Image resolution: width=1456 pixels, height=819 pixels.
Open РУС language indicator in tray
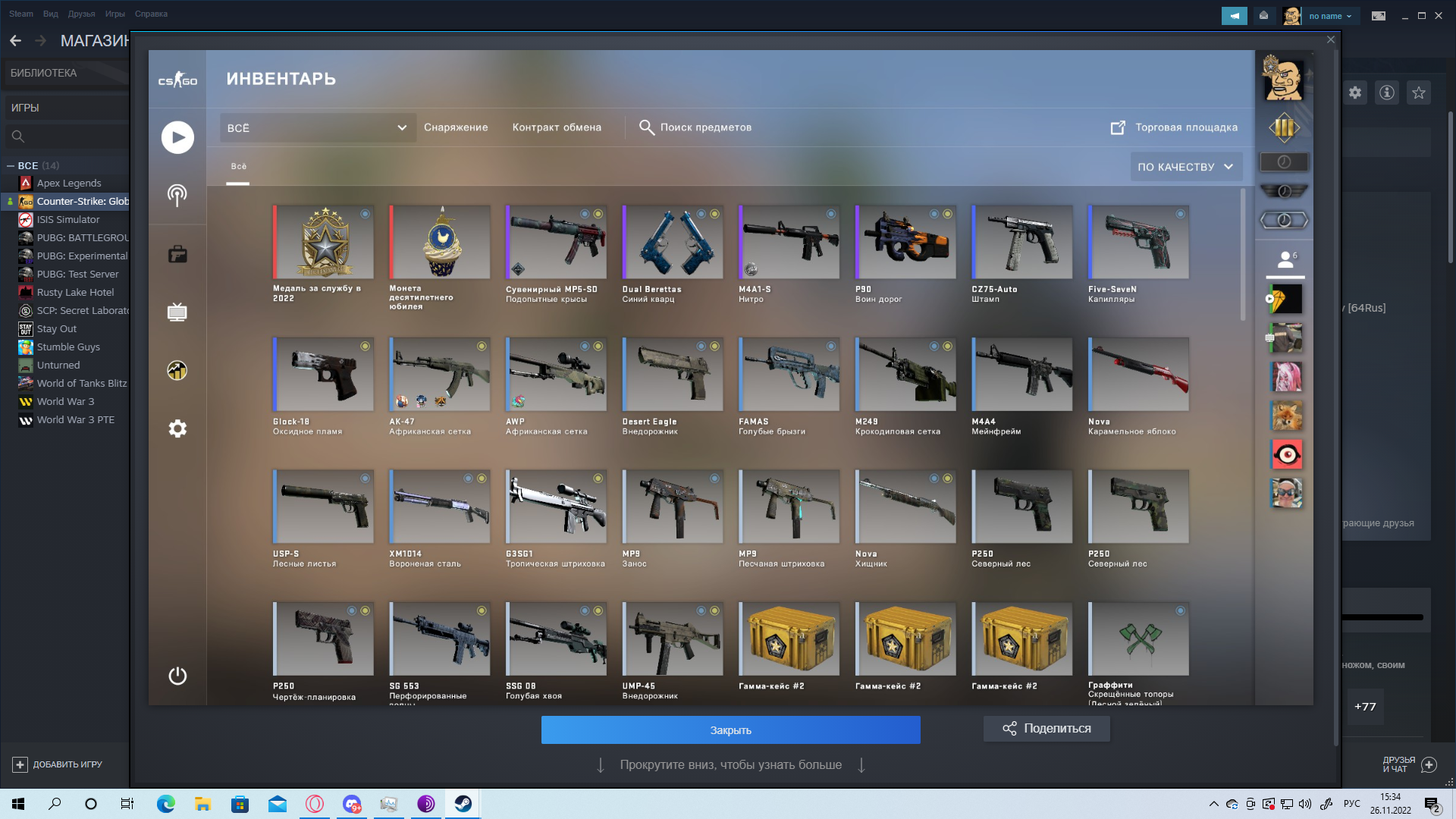click(1352, 804)
